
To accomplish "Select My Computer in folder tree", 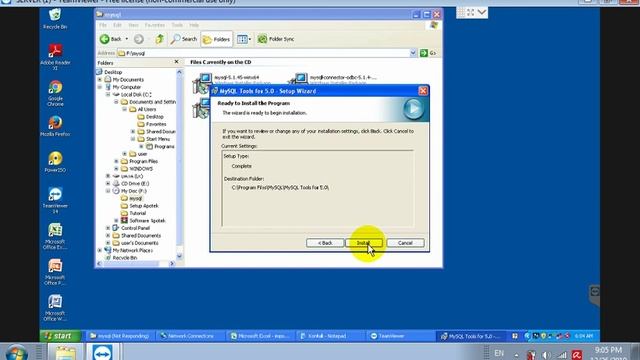I will coord(127,87).
